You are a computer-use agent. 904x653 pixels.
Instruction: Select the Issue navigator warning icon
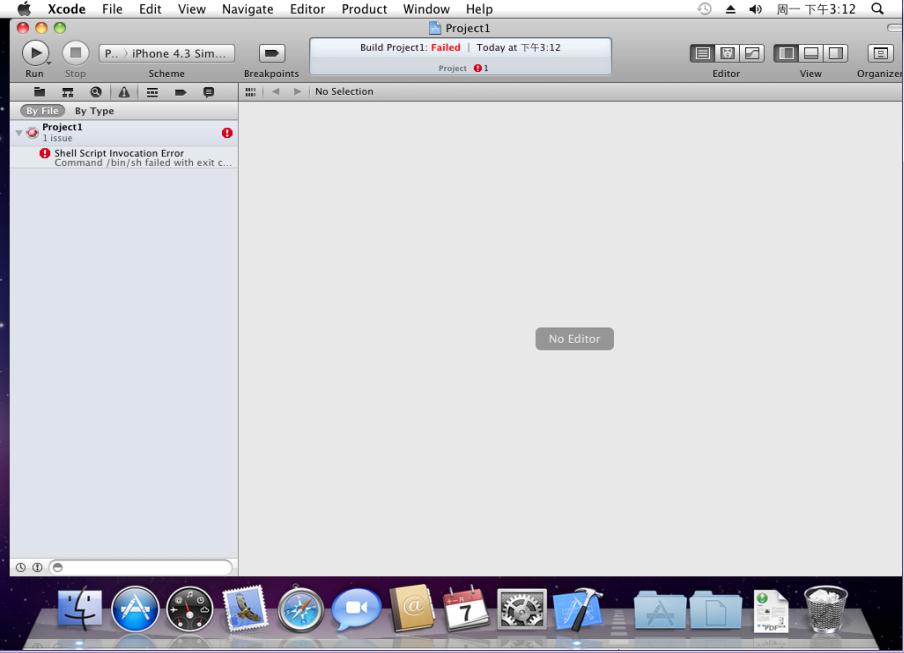124,92
